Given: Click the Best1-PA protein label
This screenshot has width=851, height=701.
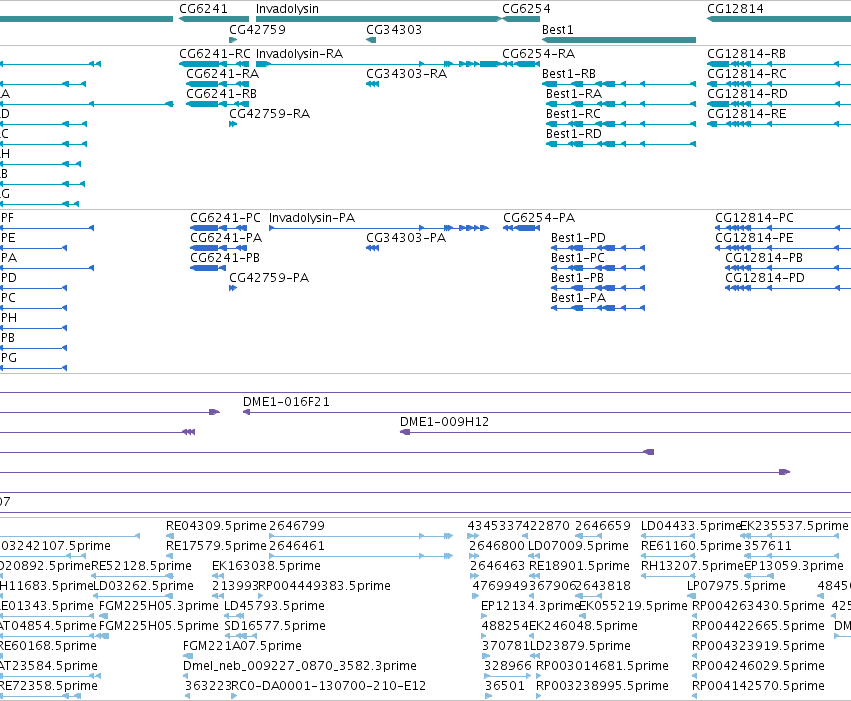Looking at the screenshot, I should click(578, 297).
